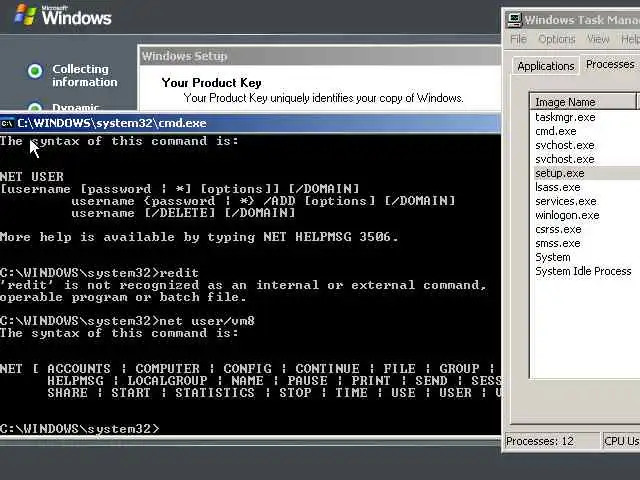Select System process row
The image size is (640, 480).
pyautogui.click(x=585, y=257)
